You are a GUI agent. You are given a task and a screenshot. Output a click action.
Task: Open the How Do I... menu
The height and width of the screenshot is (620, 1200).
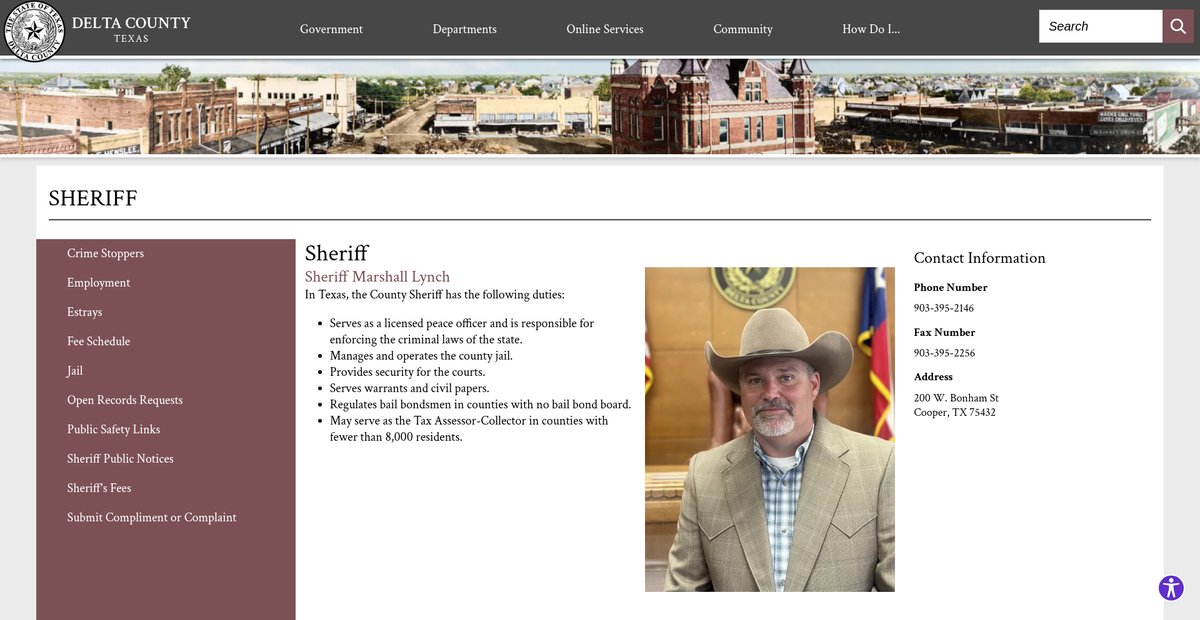[871, 29]
